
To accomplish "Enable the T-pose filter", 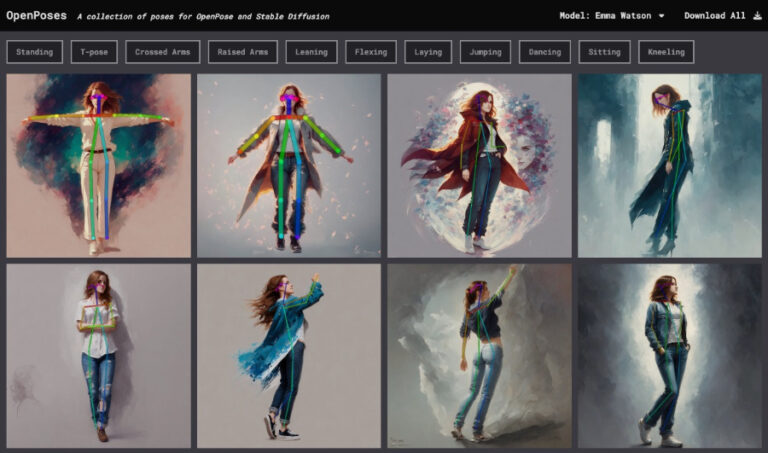I will tap(93, 52).
